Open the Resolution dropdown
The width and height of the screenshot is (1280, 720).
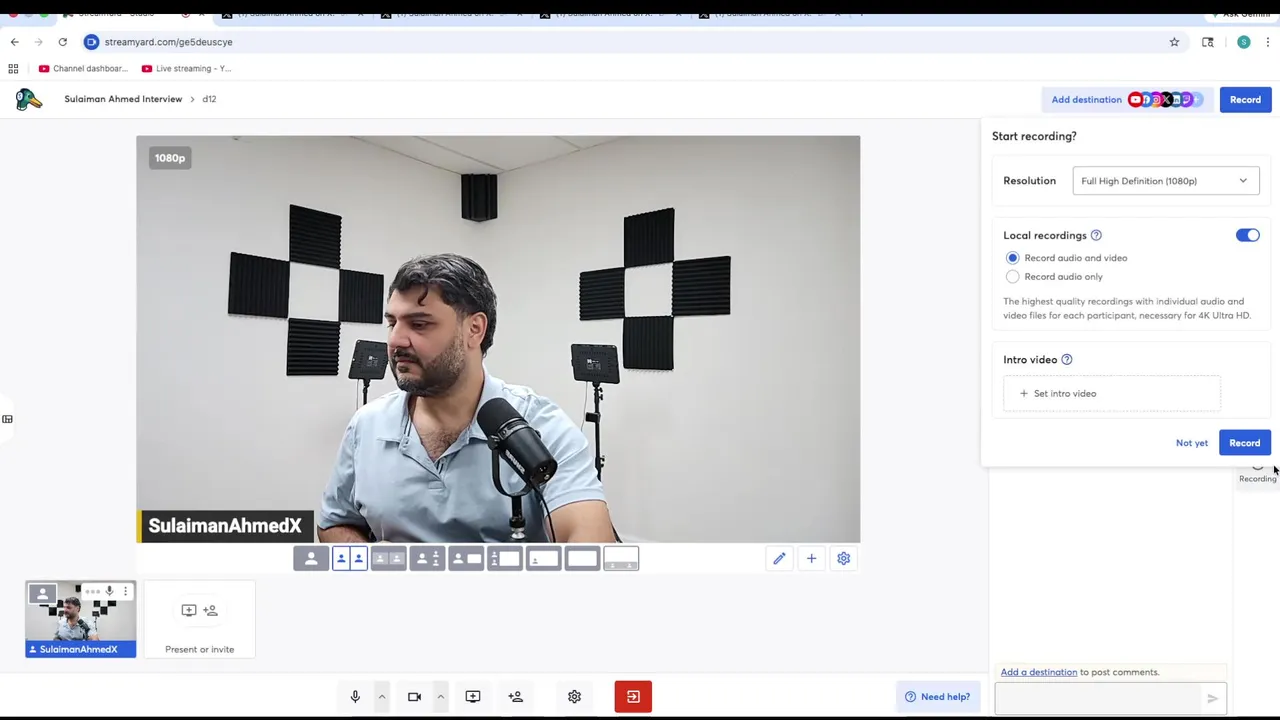pos(1165,181)
